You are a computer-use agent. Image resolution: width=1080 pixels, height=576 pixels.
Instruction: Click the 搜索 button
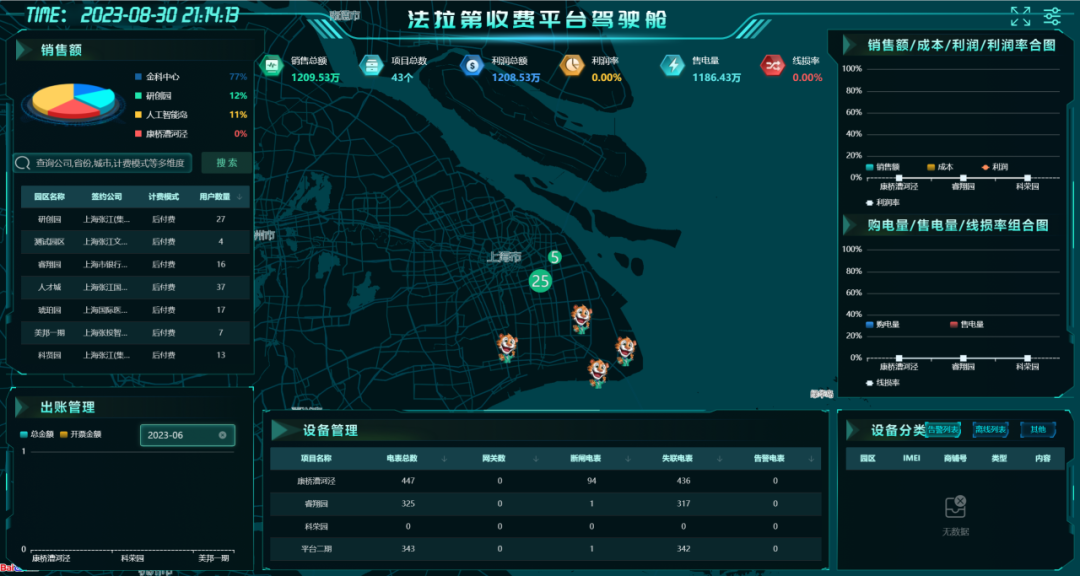pos(226,163)
